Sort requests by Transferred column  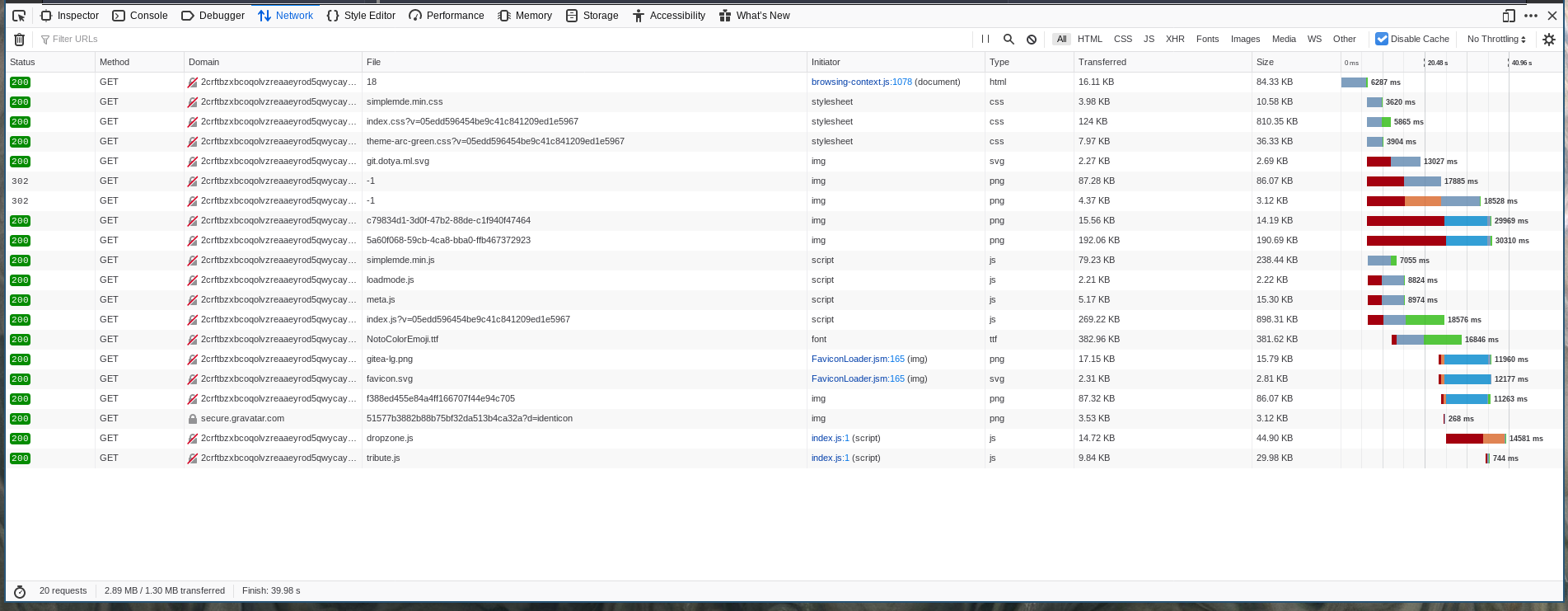(1102, 62)
